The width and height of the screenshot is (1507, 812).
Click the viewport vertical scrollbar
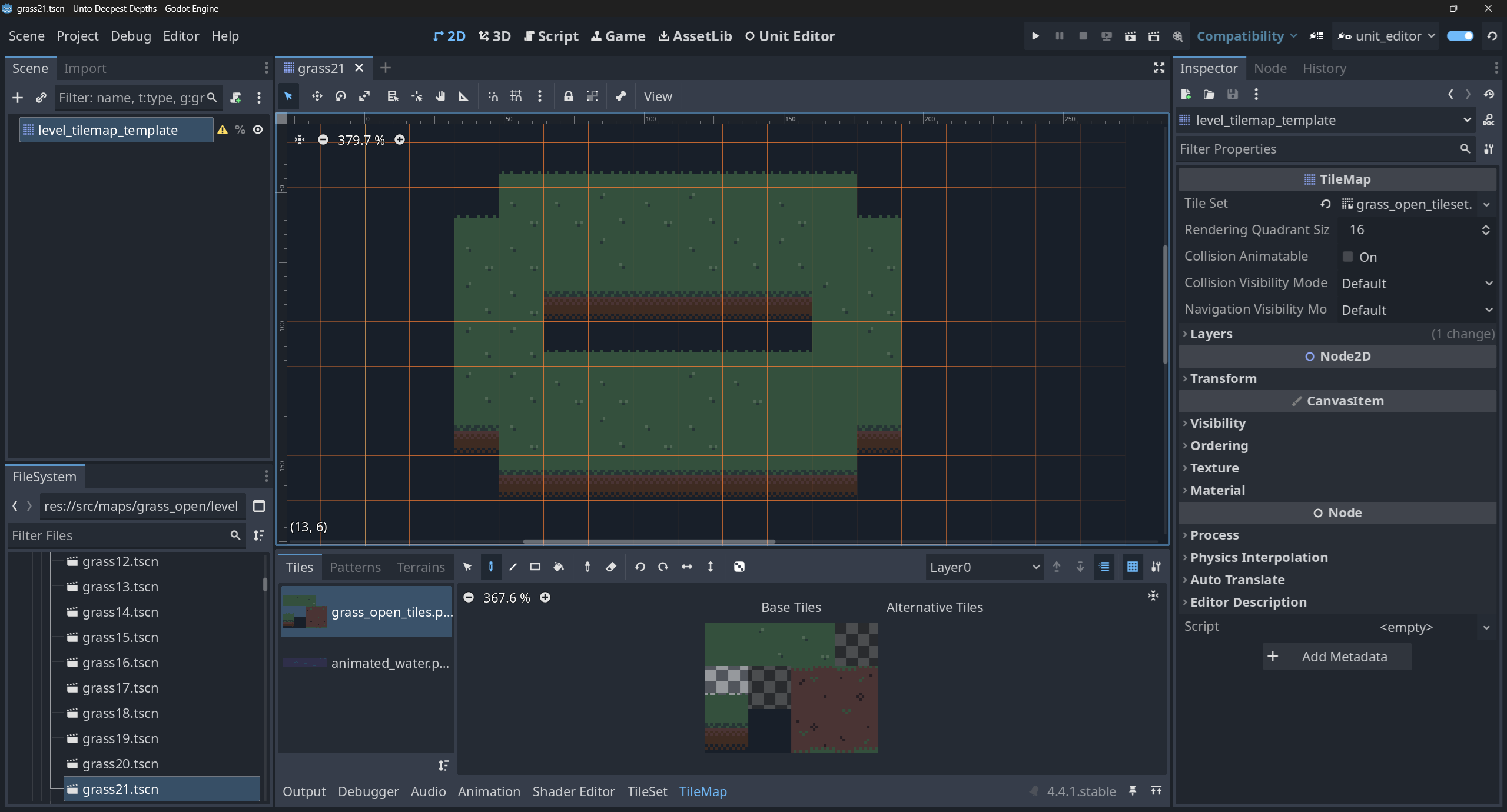coord(1165,304)
